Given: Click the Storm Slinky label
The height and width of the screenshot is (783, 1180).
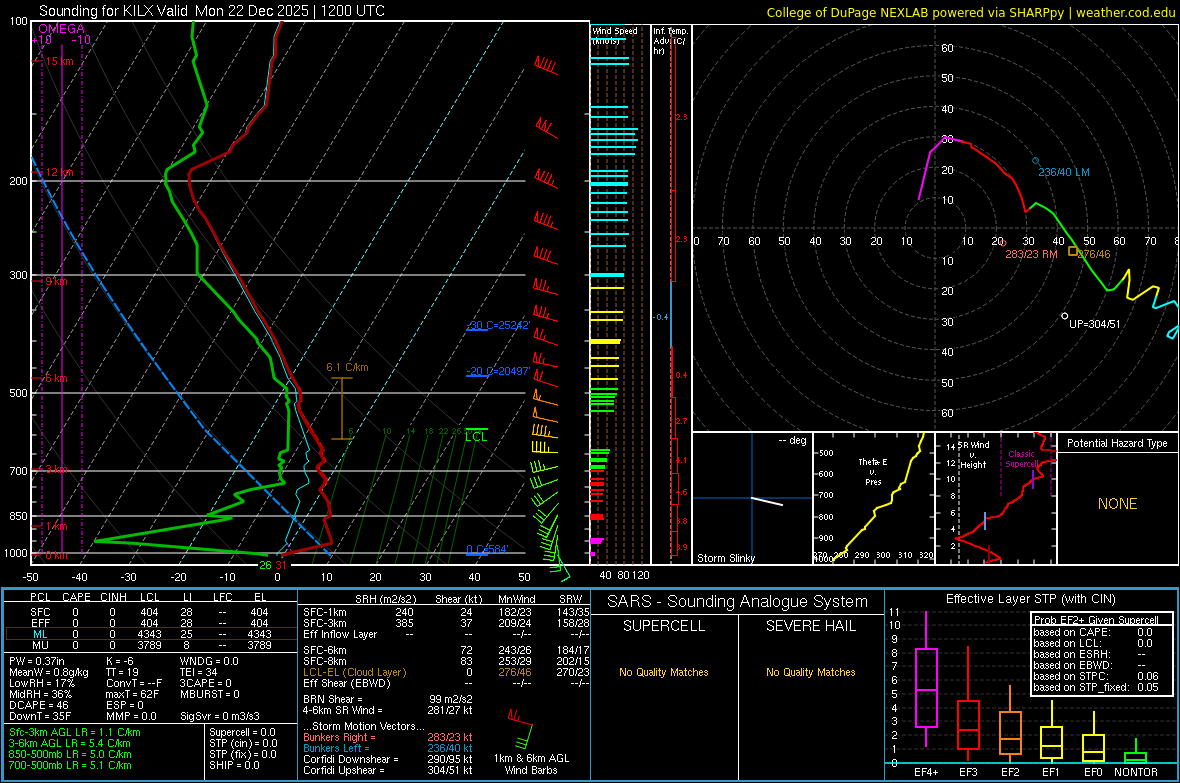Looking at the screenshot, I should pos(725,558).
